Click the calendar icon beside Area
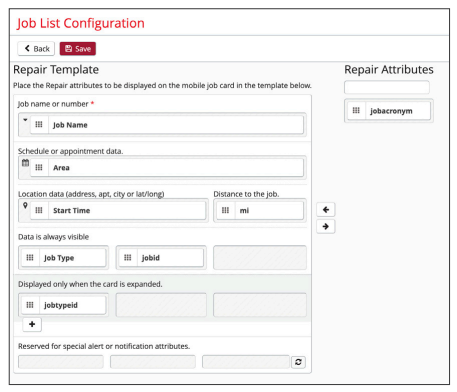Image resolution: width=457 pixels, height=392 pixels. pyautogui.click(x=25, y=163)
